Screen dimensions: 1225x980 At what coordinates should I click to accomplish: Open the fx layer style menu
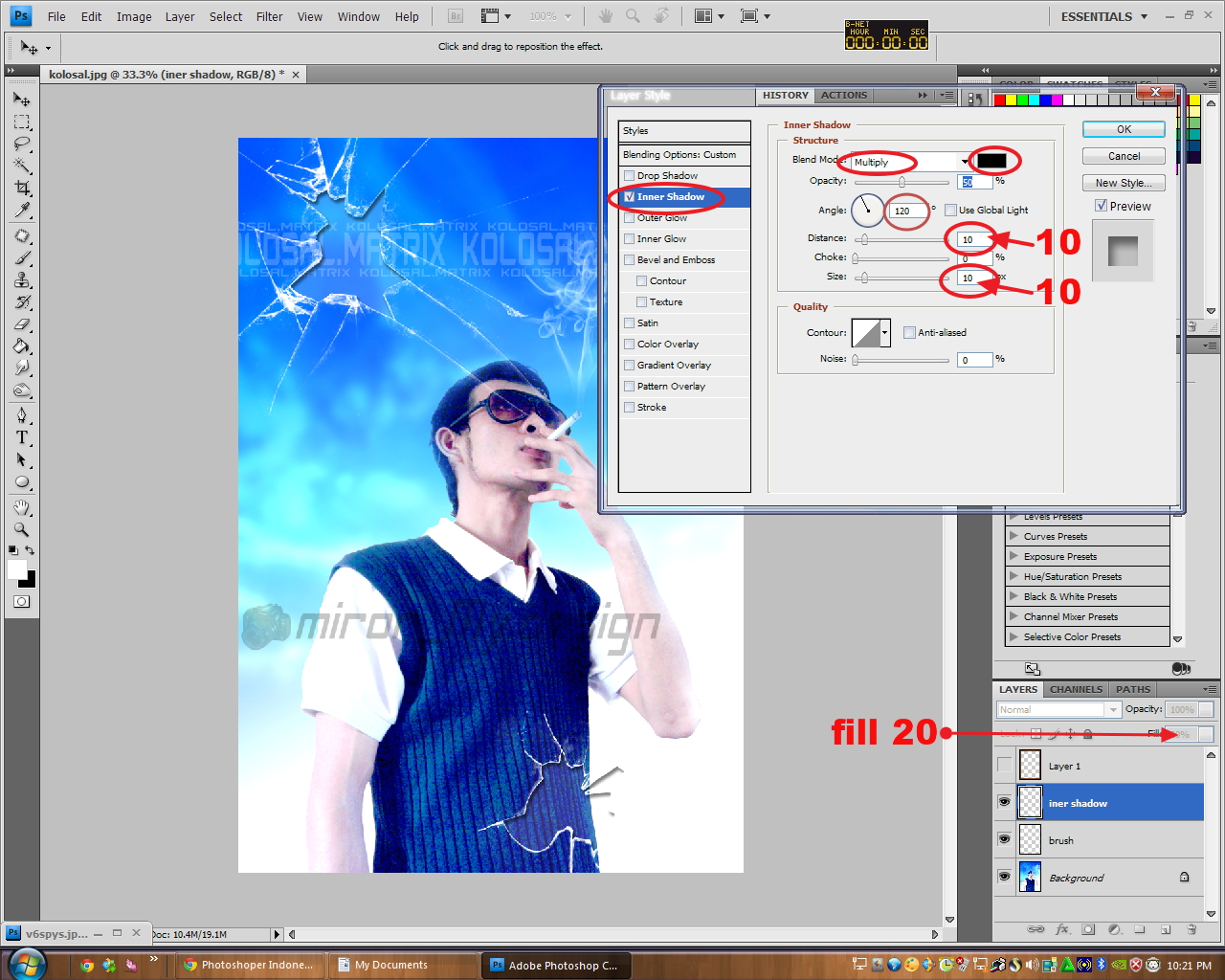click(x=1062, y=929)
